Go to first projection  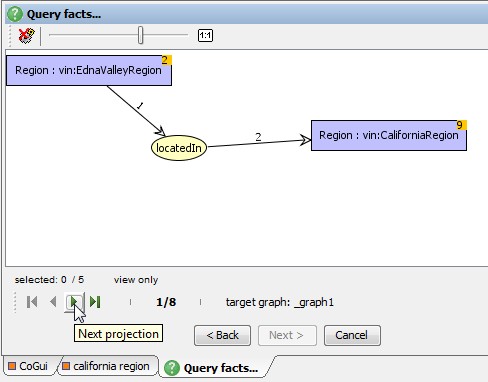(x=32, y=302)
